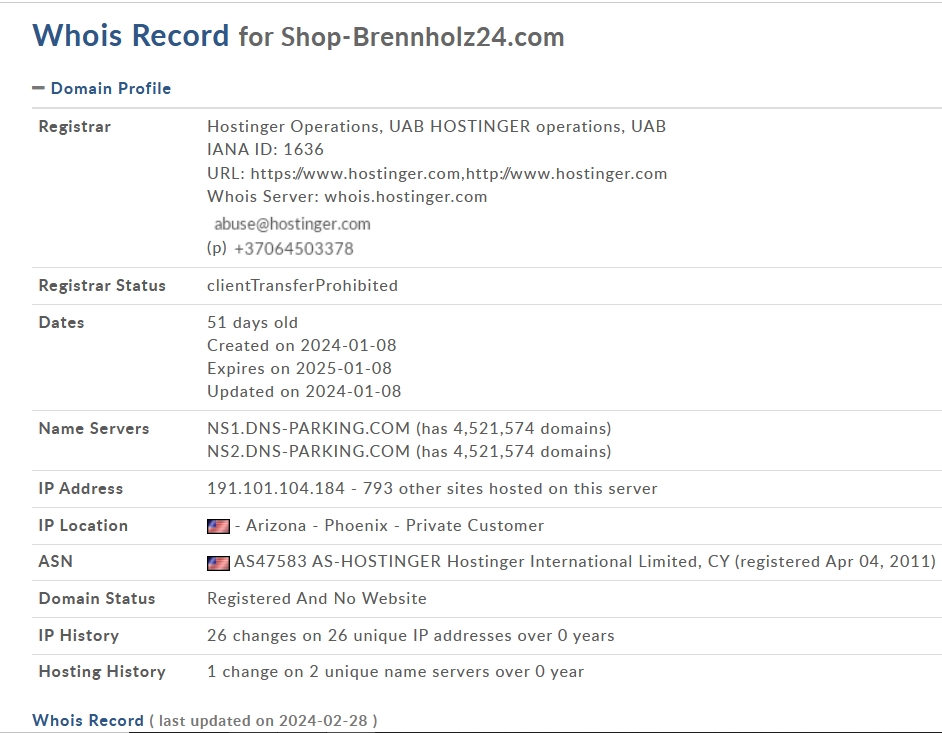Image resolution: width=942 pixels, height=733 pixels.
Task: Click the '51 days old' text
Action: [x=252, y=323]
